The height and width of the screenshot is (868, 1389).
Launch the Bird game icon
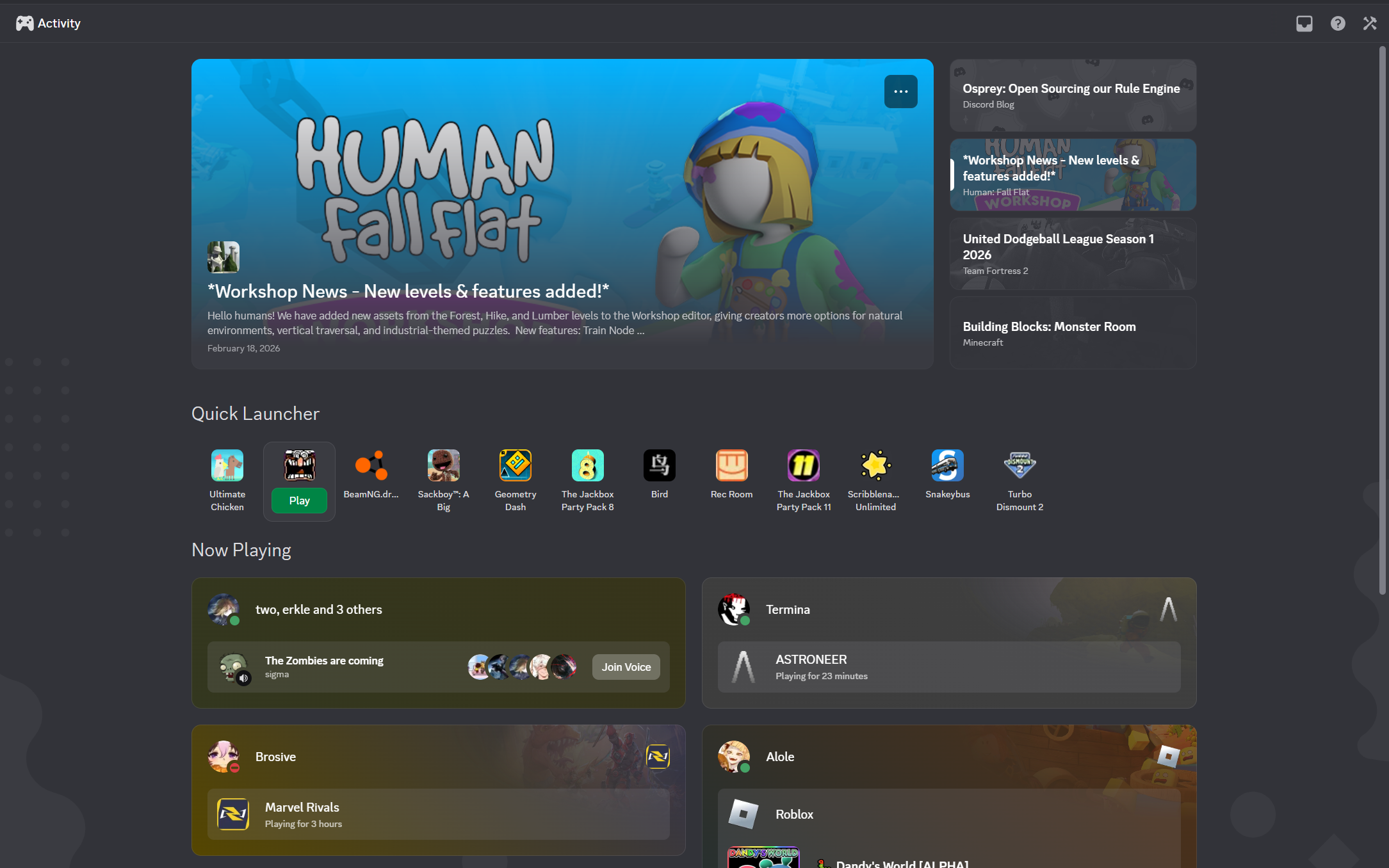(660, 465)
